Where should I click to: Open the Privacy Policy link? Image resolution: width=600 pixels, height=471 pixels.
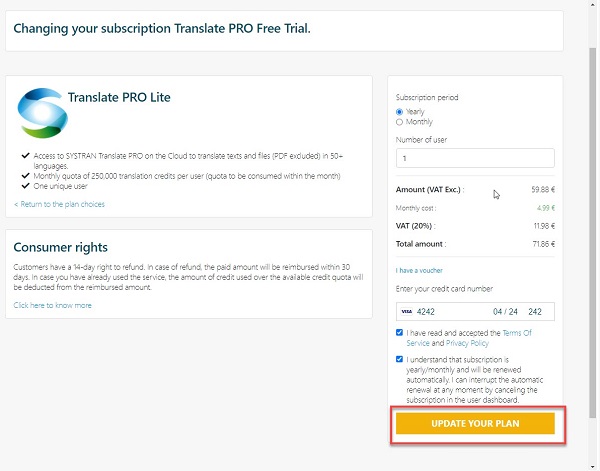(x=467, y=342)
